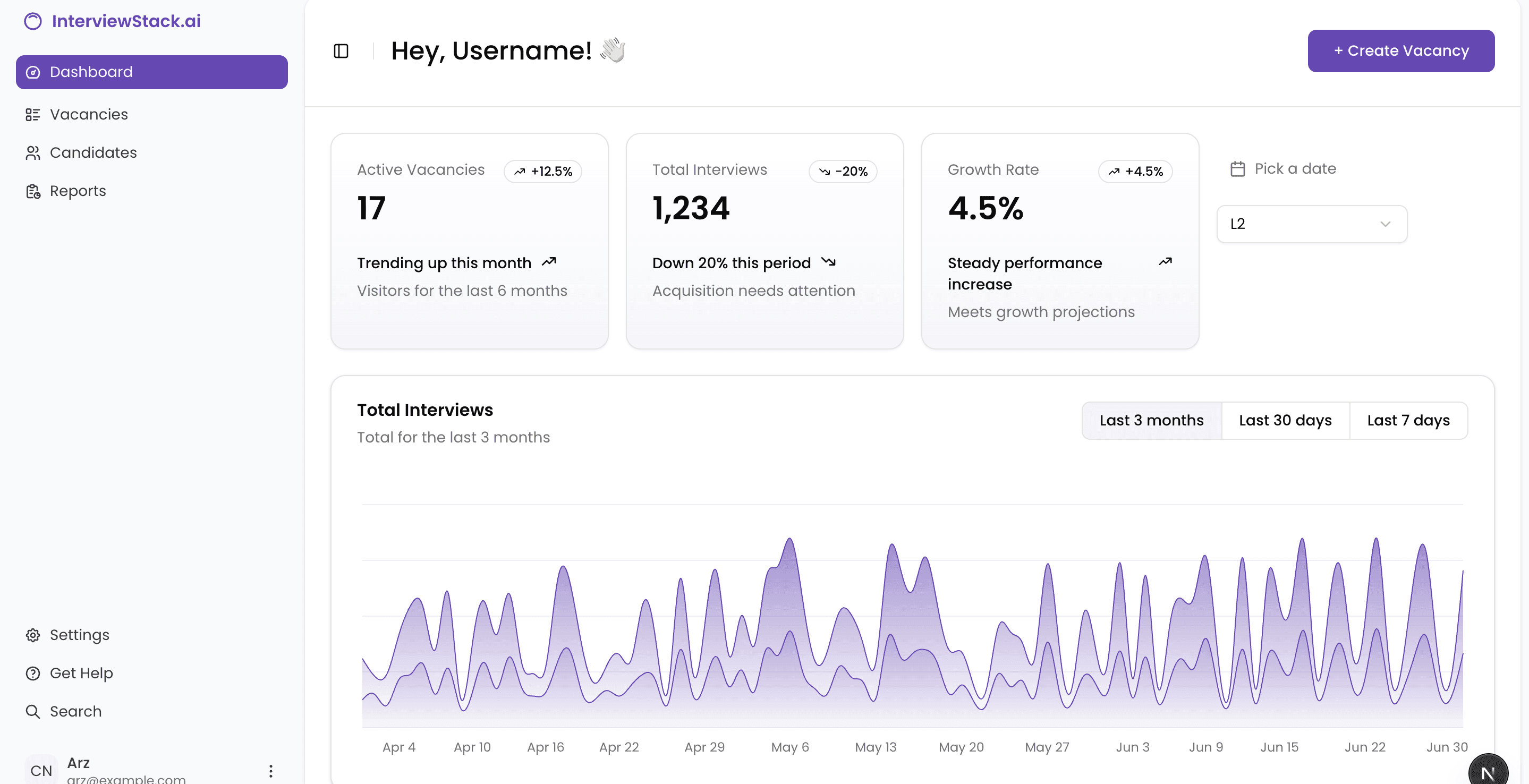Click the Reports clipboard icon
This screenshot has height=784, width=1529.
point(32,191)
